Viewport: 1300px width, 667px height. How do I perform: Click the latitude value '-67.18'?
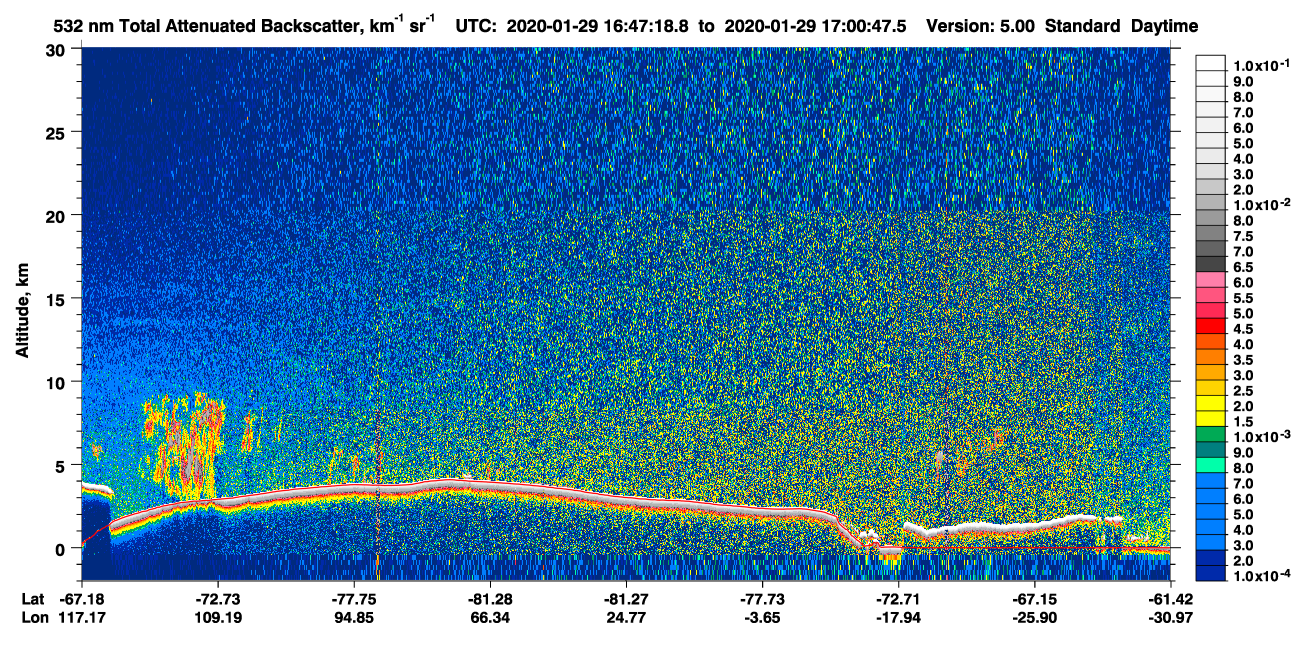click(82, 598)
